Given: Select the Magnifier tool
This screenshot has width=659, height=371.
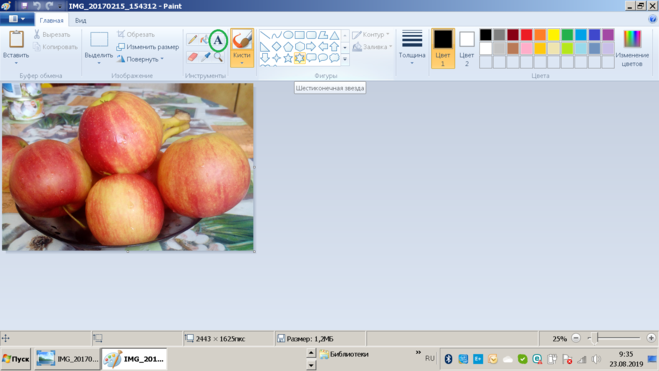Looking at the screenshot, I should click(218, 57).
